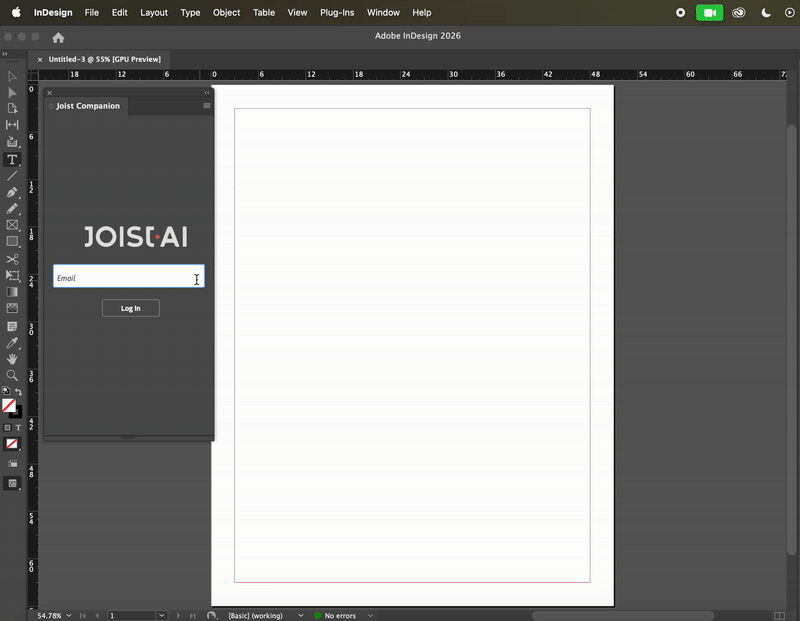Open the page number dropdown
The image size is (800, 621).
click(162, 615)
